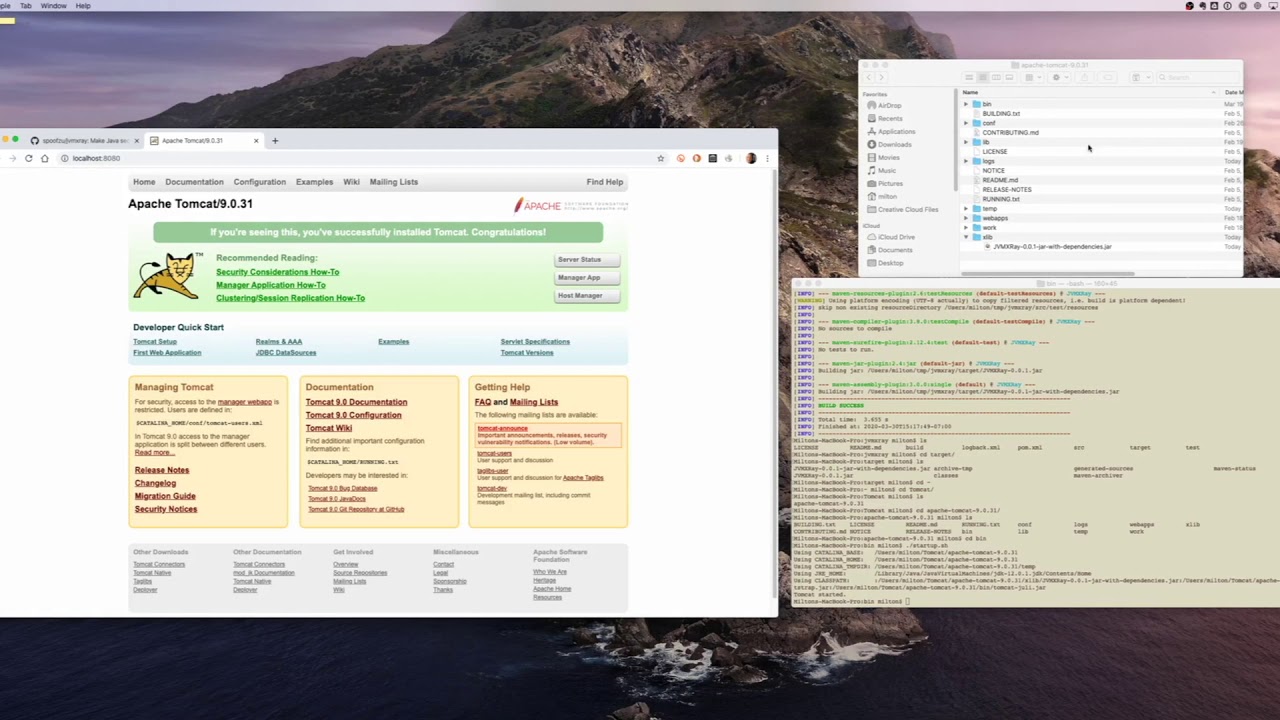Image resolution: width=1280 pixels, height=720 pixels.
Task: Click the site info icon beside localhost:8080
Action: pos(64,158)
